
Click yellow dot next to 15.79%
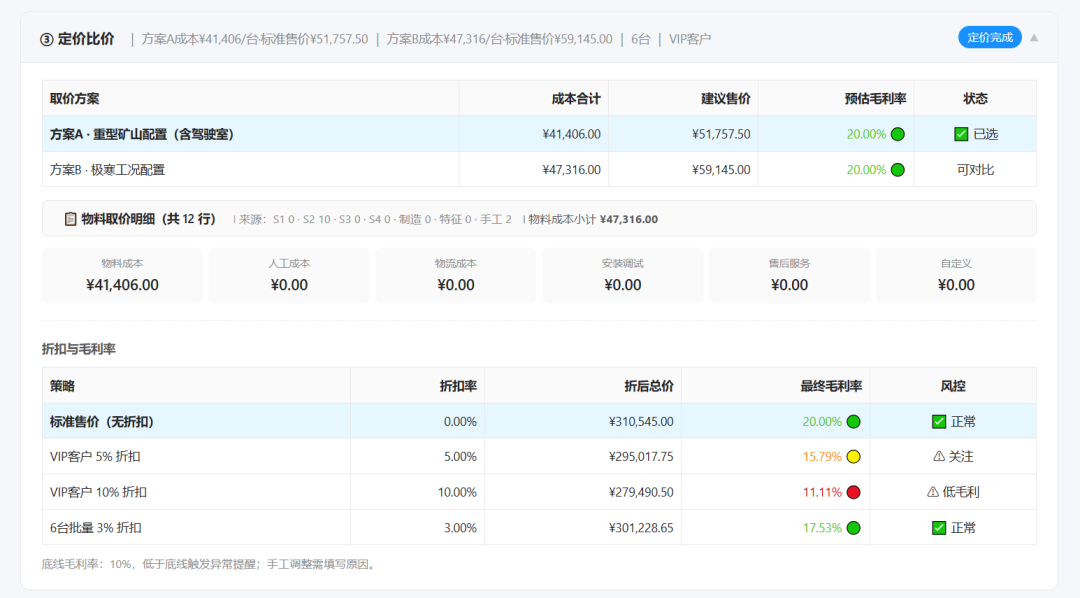coord(853,457)
